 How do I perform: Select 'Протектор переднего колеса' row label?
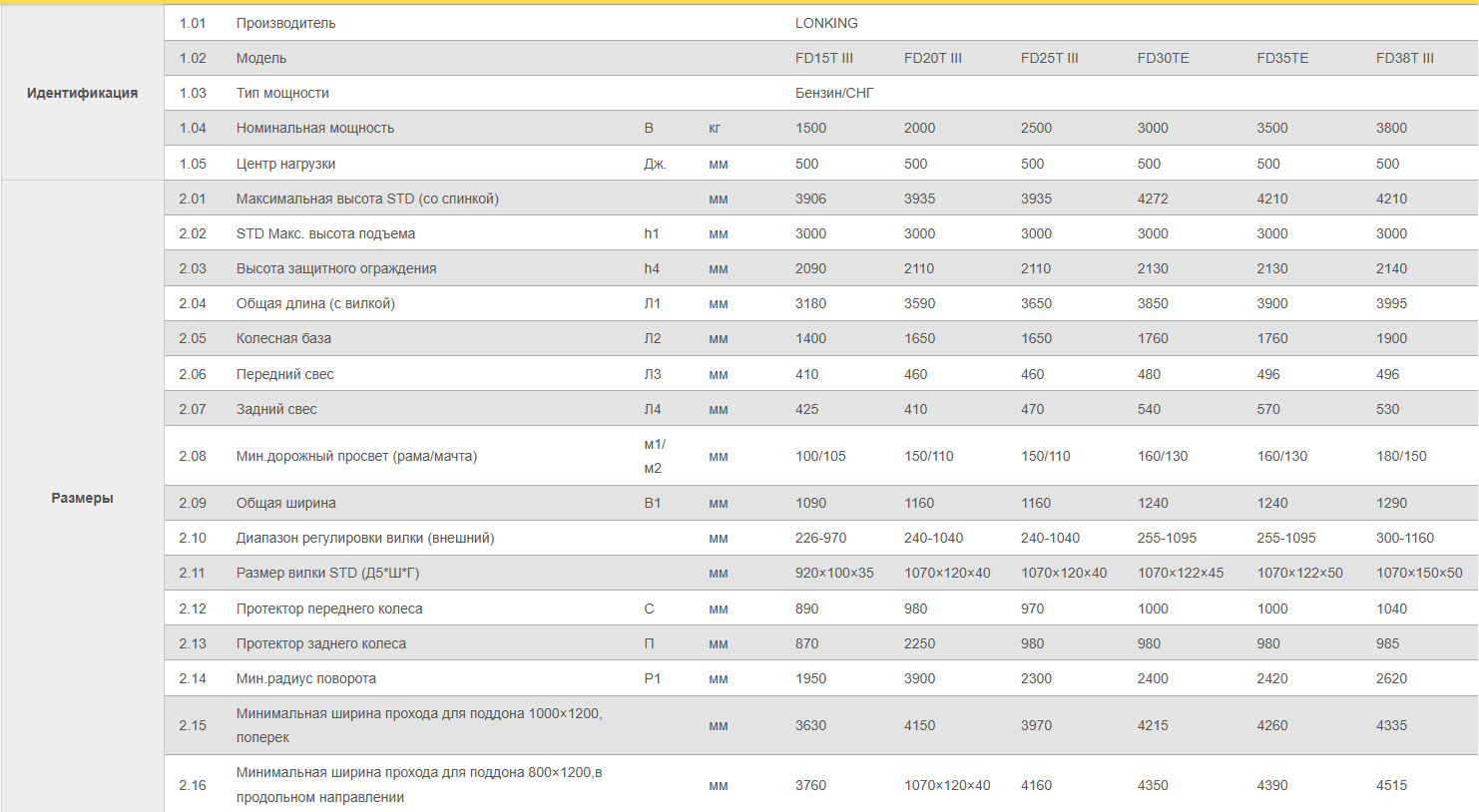[x=329, y=609]
